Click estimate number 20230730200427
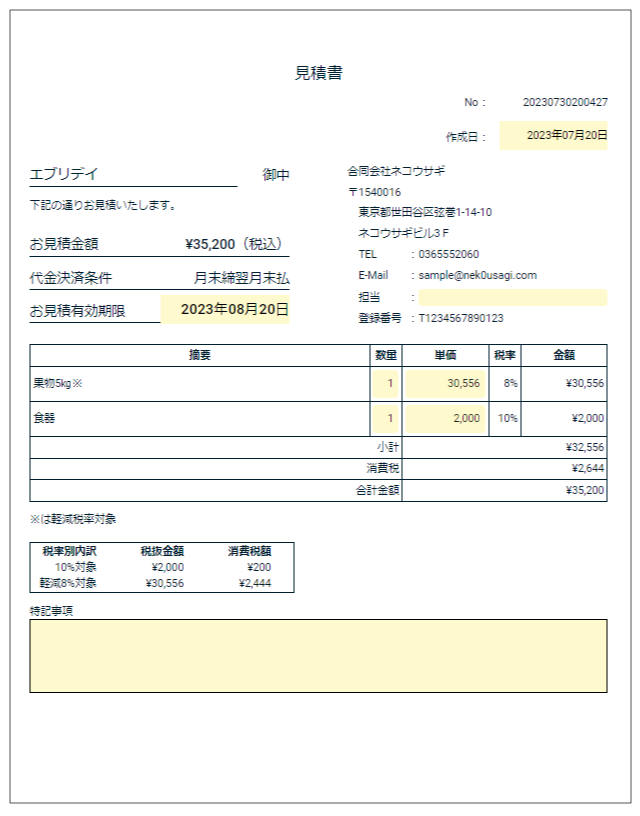 click(565, 102)
